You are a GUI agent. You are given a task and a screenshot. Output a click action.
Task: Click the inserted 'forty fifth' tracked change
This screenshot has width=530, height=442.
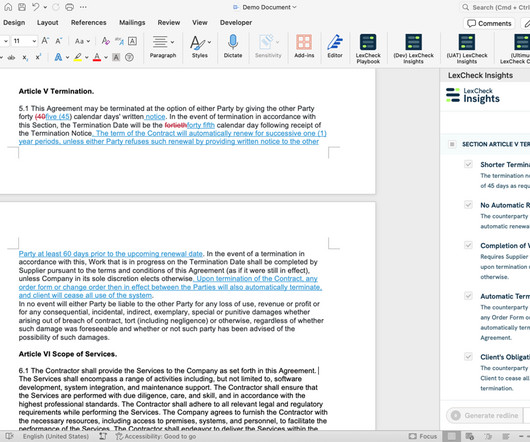pyautogui.click(x=201, y=125)
